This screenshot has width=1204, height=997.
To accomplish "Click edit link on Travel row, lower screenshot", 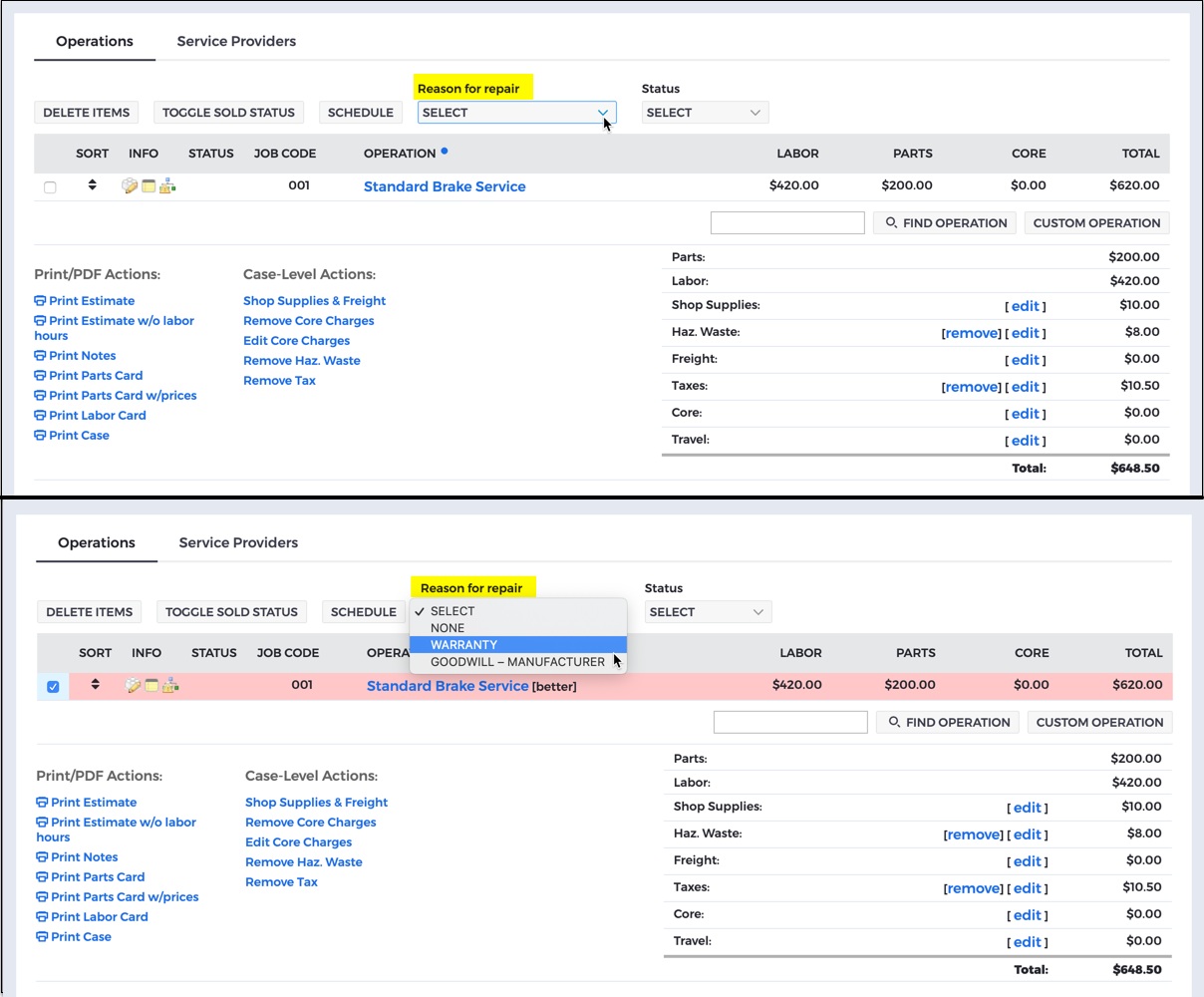I will coord(1028,942).
